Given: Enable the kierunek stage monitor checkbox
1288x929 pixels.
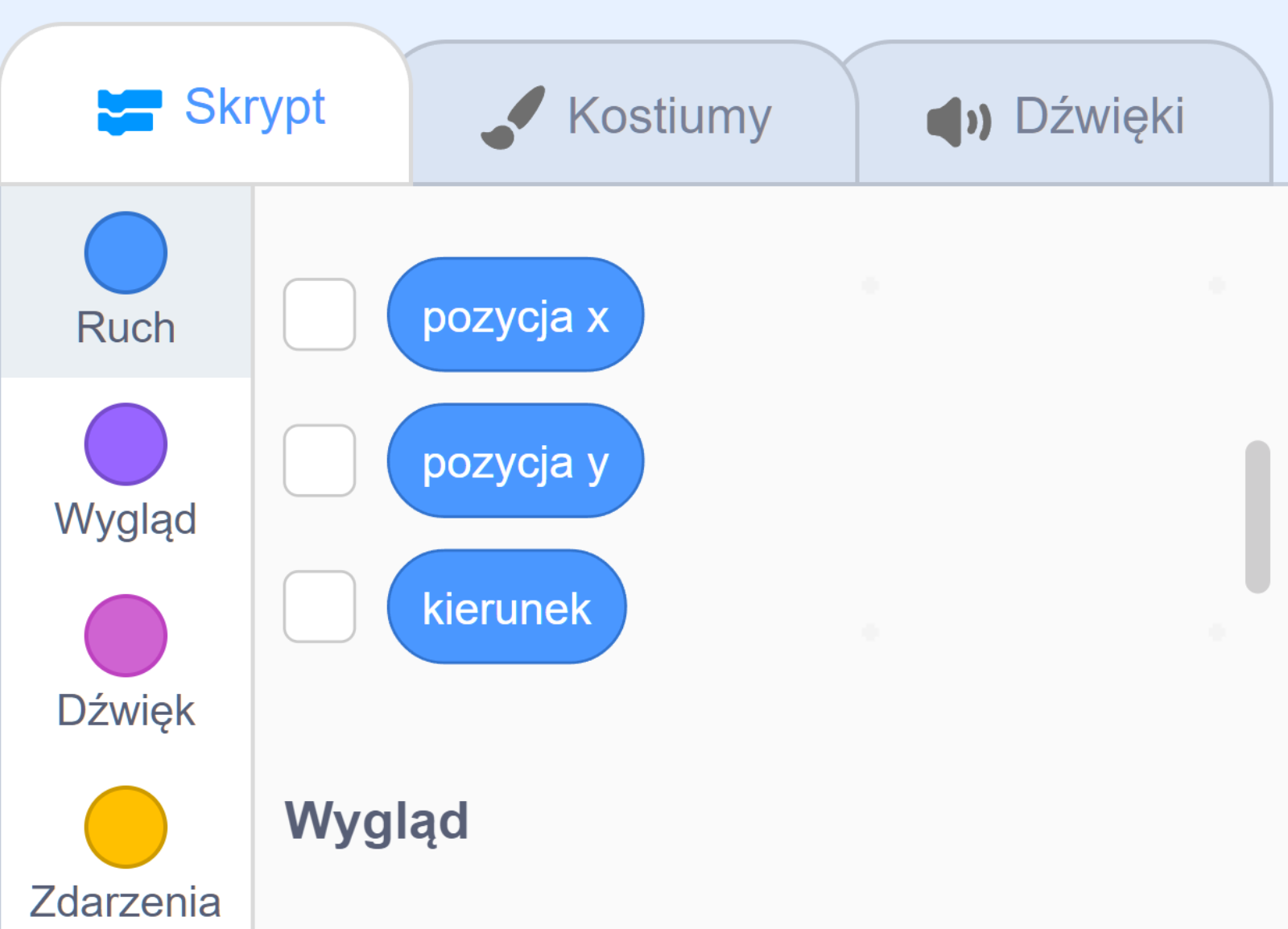Looking at the screenshot, I should coord(319,607).
